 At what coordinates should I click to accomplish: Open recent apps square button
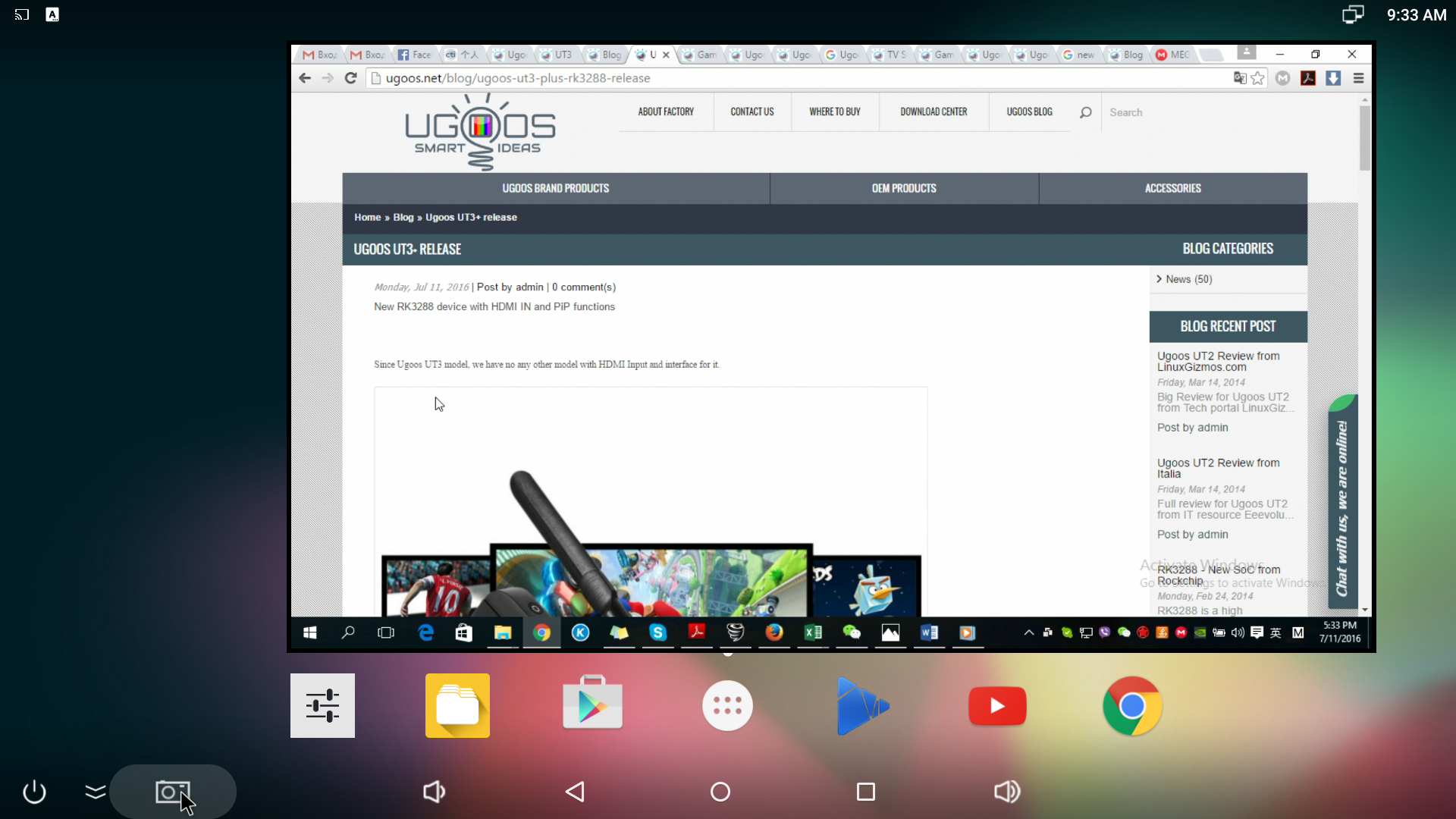866,792
